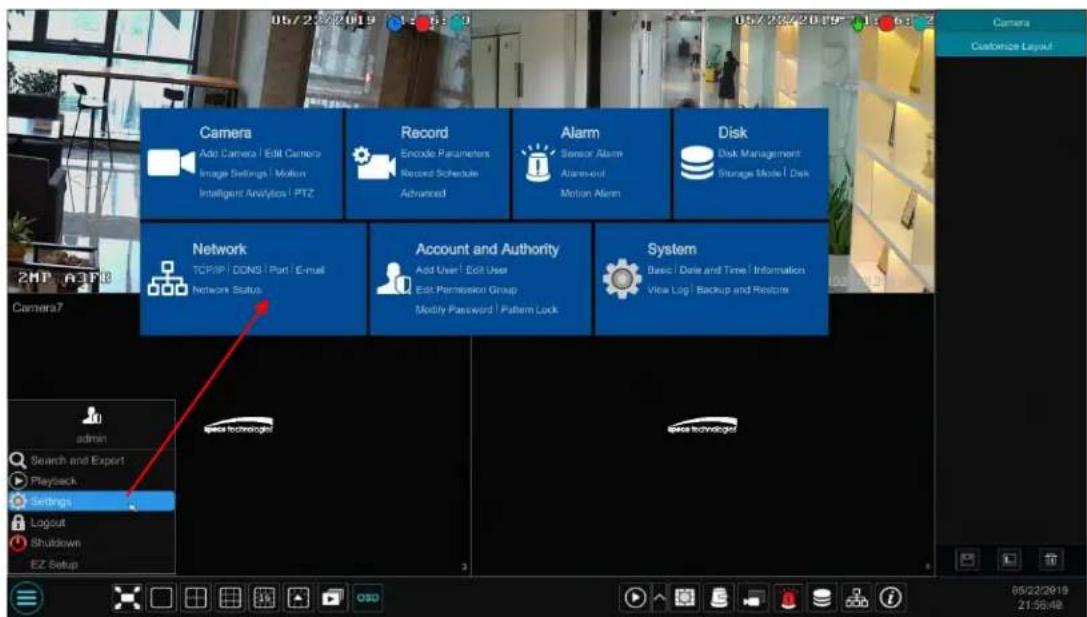Viewport: 1087px width, 617px height.
Task: Open disk status icon in bottom toolbar
Action: (x=822, y=598)
